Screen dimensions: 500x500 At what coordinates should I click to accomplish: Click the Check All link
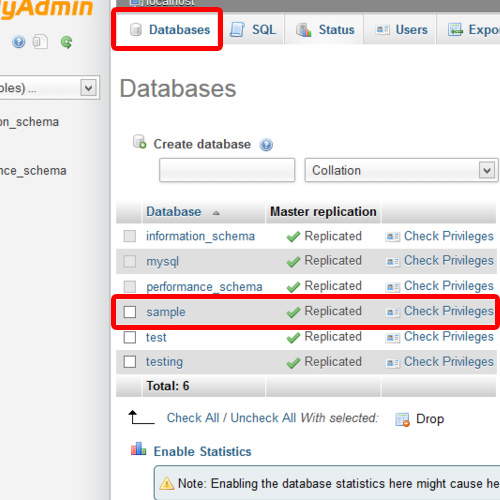[193, 418]
